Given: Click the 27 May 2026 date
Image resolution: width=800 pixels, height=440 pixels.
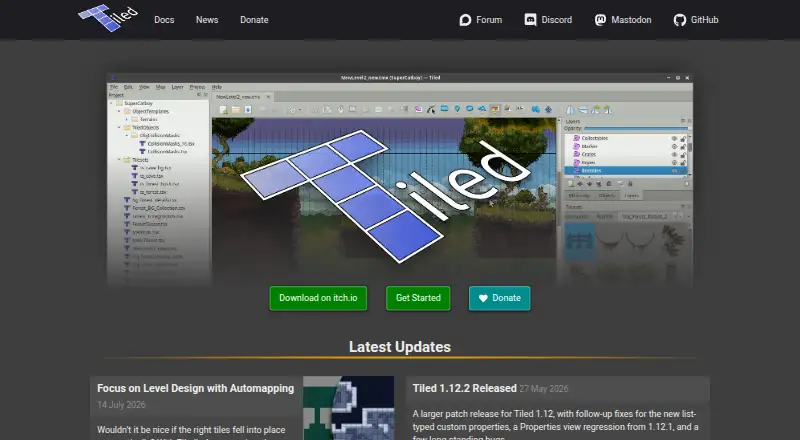Looking at the screenshot, I should click(x=544, y=389).
